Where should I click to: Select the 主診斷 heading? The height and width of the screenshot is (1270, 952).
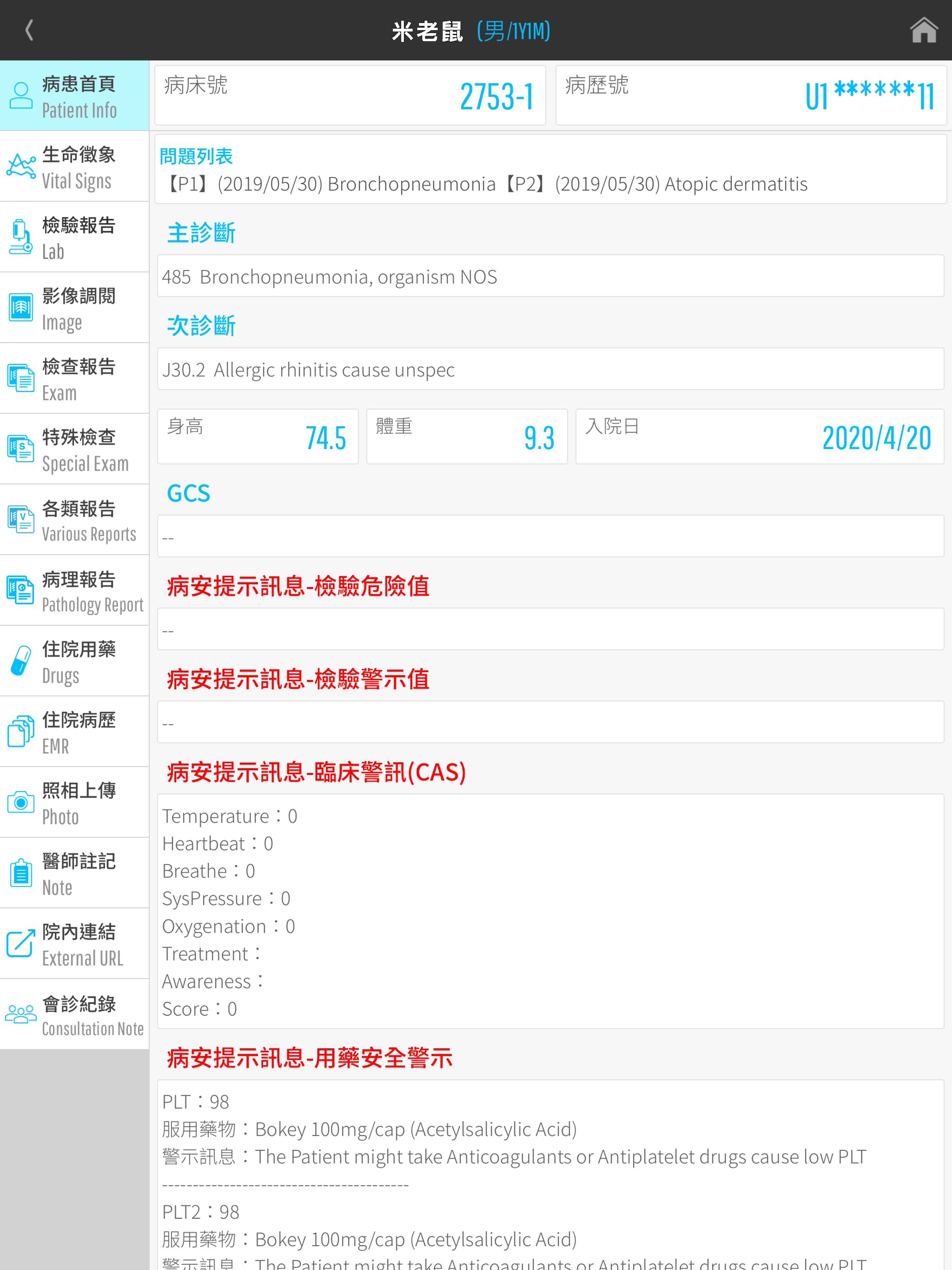(x=201, y=232)
